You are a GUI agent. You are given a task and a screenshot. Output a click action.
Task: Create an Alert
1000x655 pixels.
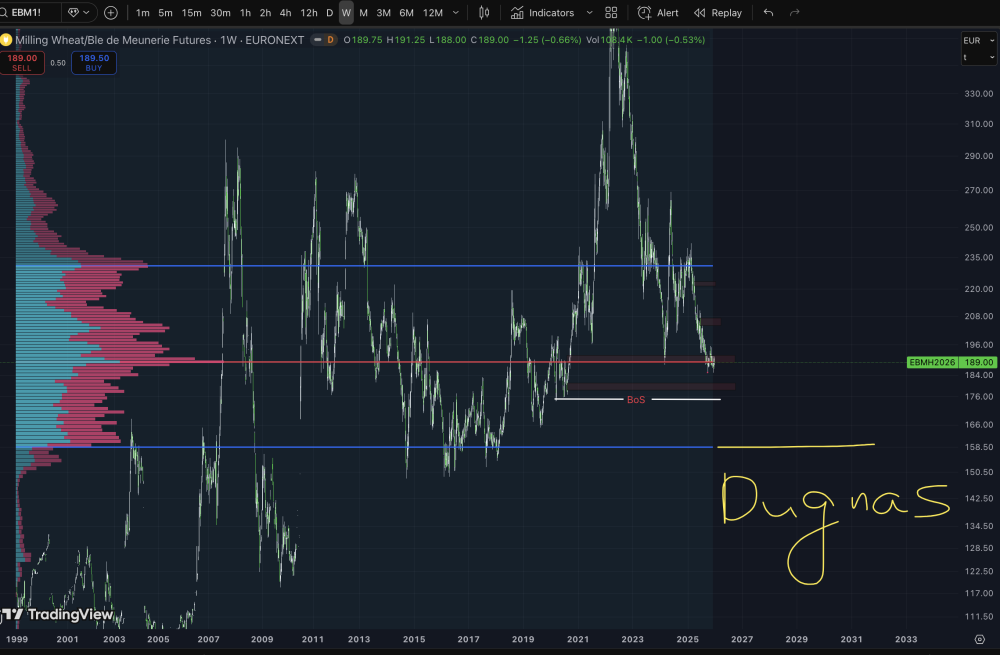658,13
